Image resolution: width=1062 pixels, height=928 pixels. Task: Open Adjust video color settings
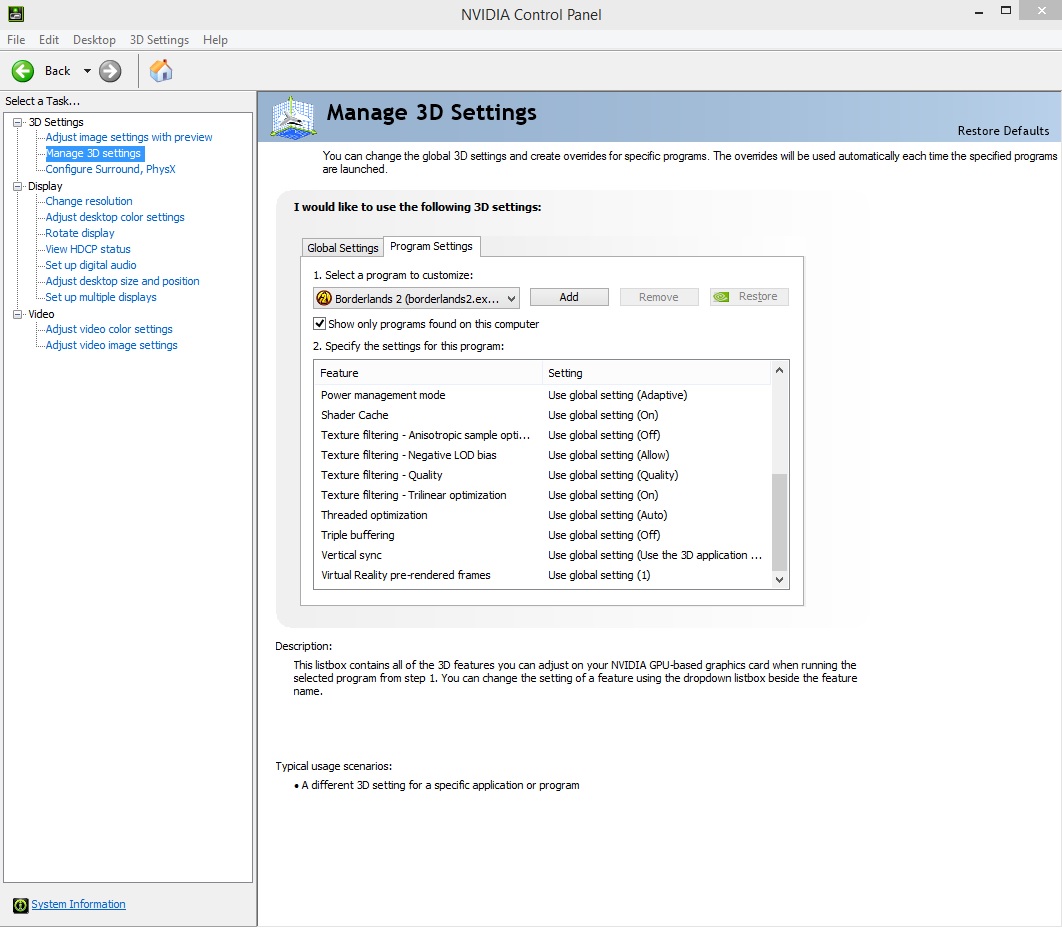109,329
